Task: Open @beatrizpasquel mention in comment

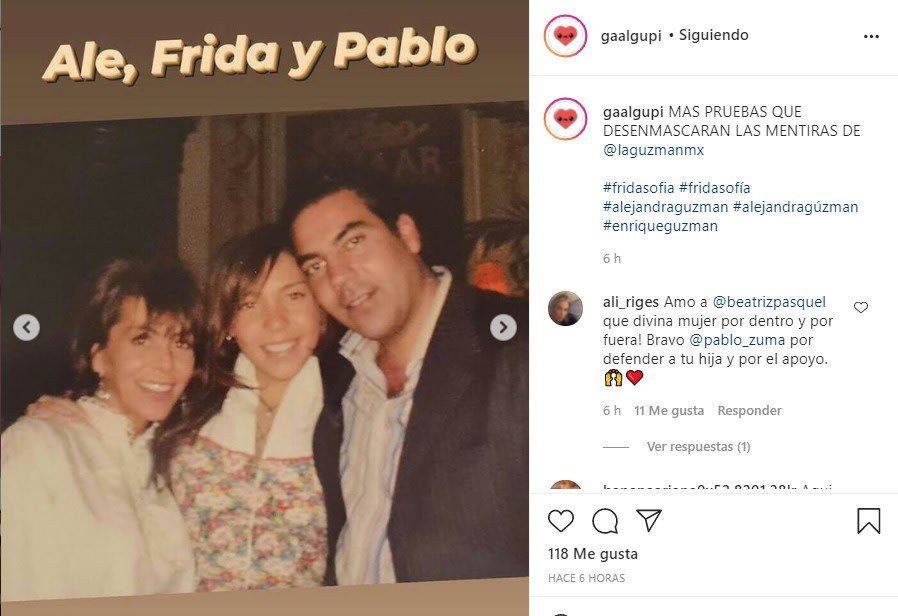Action: [769, 302]
